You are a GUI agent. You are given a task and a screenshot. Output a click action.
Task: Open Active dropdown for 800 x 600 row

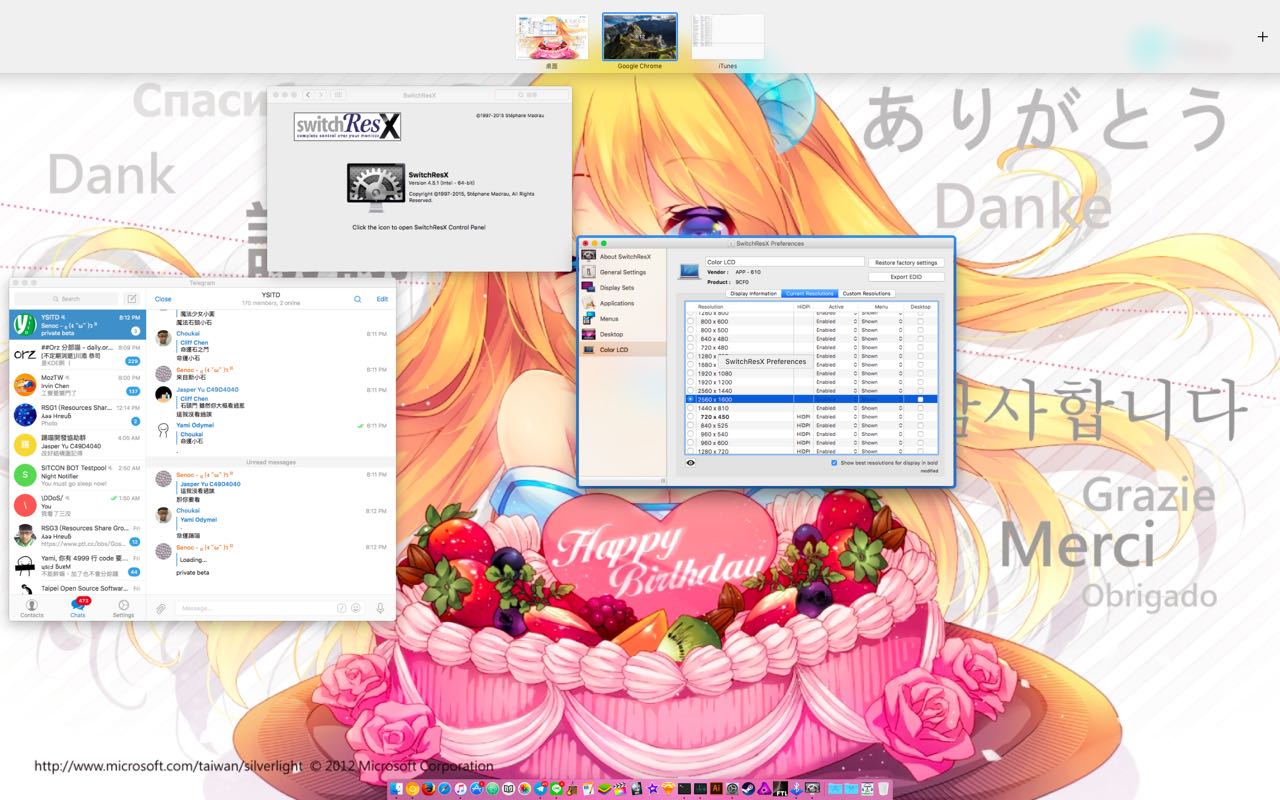[x=836, y=321]
